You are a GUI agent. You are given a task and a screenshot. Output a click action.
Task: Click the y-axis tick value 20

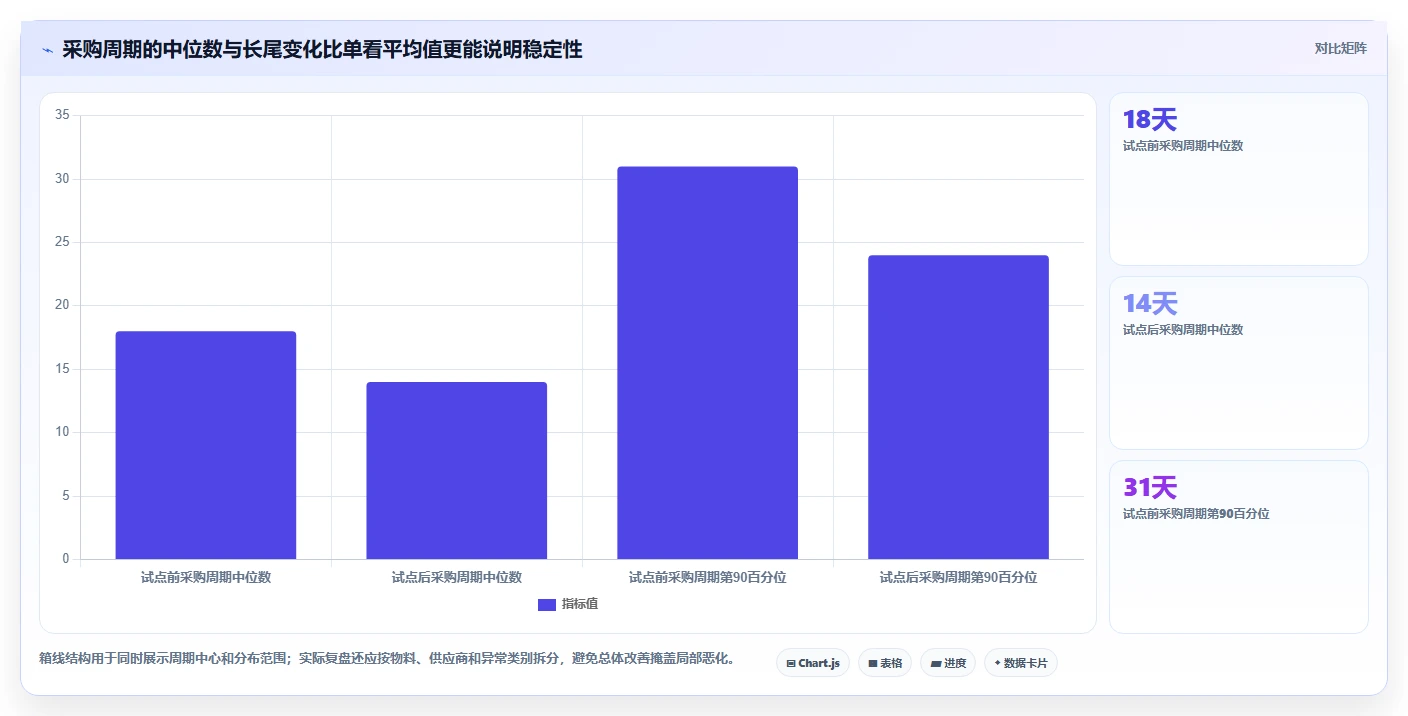click(x=62, y=305)
